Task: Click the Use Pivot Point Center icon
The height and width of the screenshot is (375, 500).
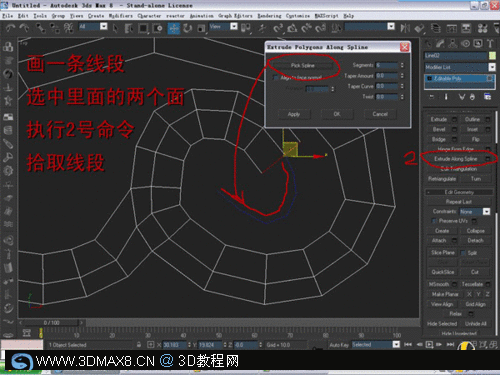Action: (x=246, y=28)
